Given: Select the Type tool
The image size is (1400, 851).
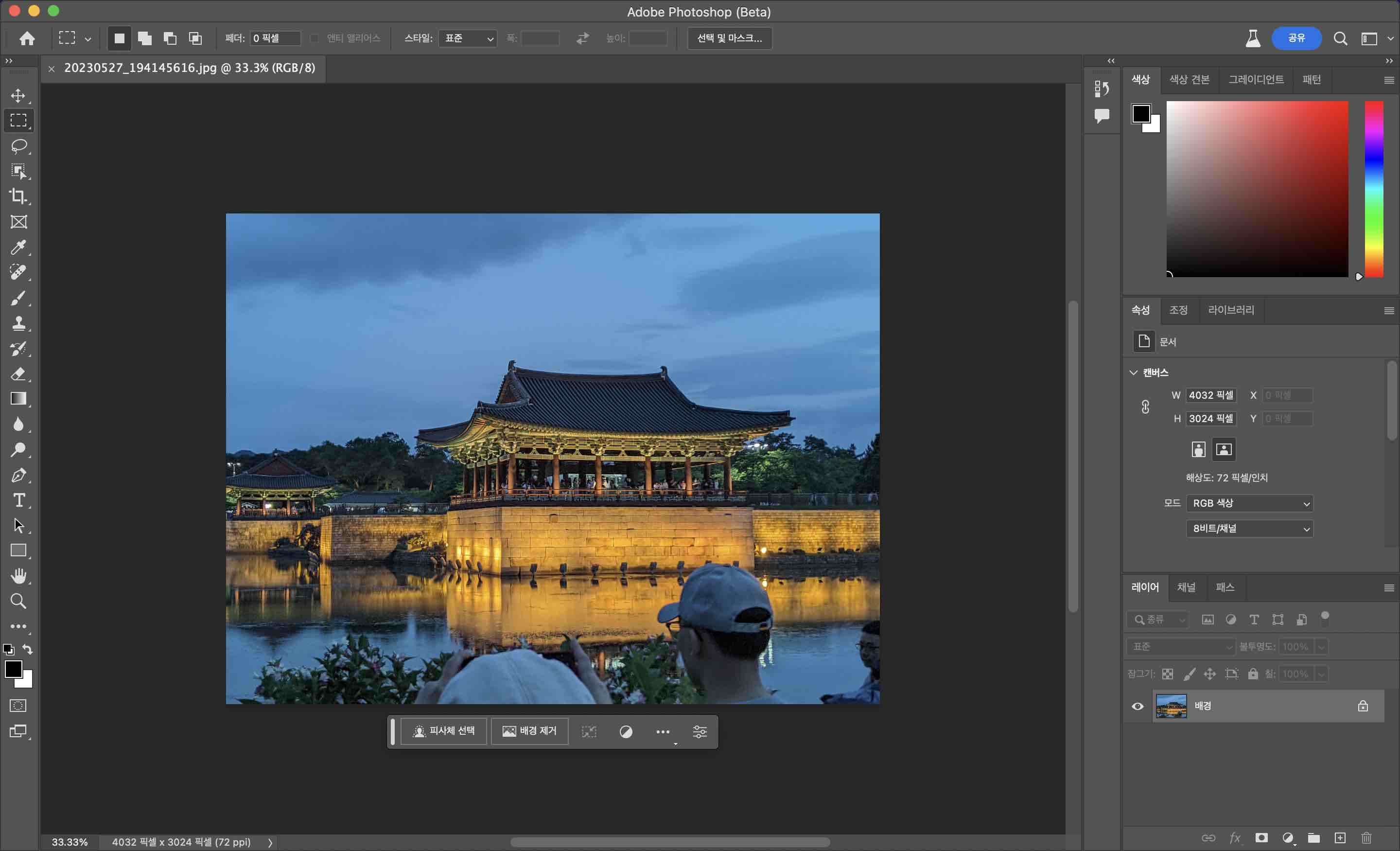Looking at the screenshot, I should click(x=19, y=500).
